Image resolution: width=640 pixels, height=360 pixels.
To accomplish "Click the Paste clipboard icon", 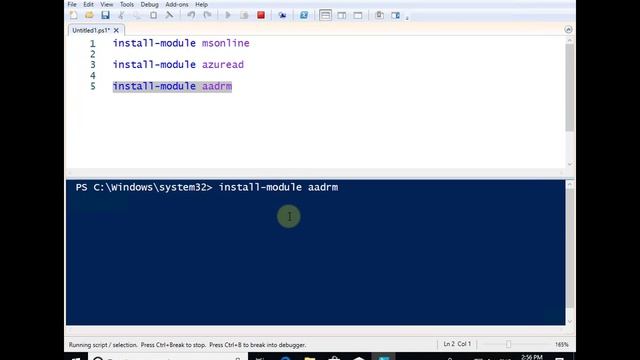I will pyautogui.click(x=153, y=16).
